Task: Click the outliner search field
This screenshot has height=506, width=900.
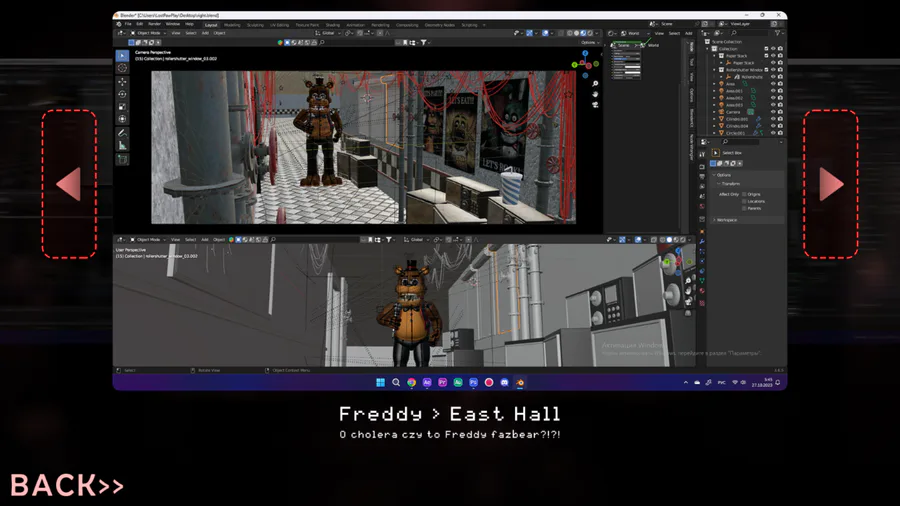Action: tap(751, 33)
